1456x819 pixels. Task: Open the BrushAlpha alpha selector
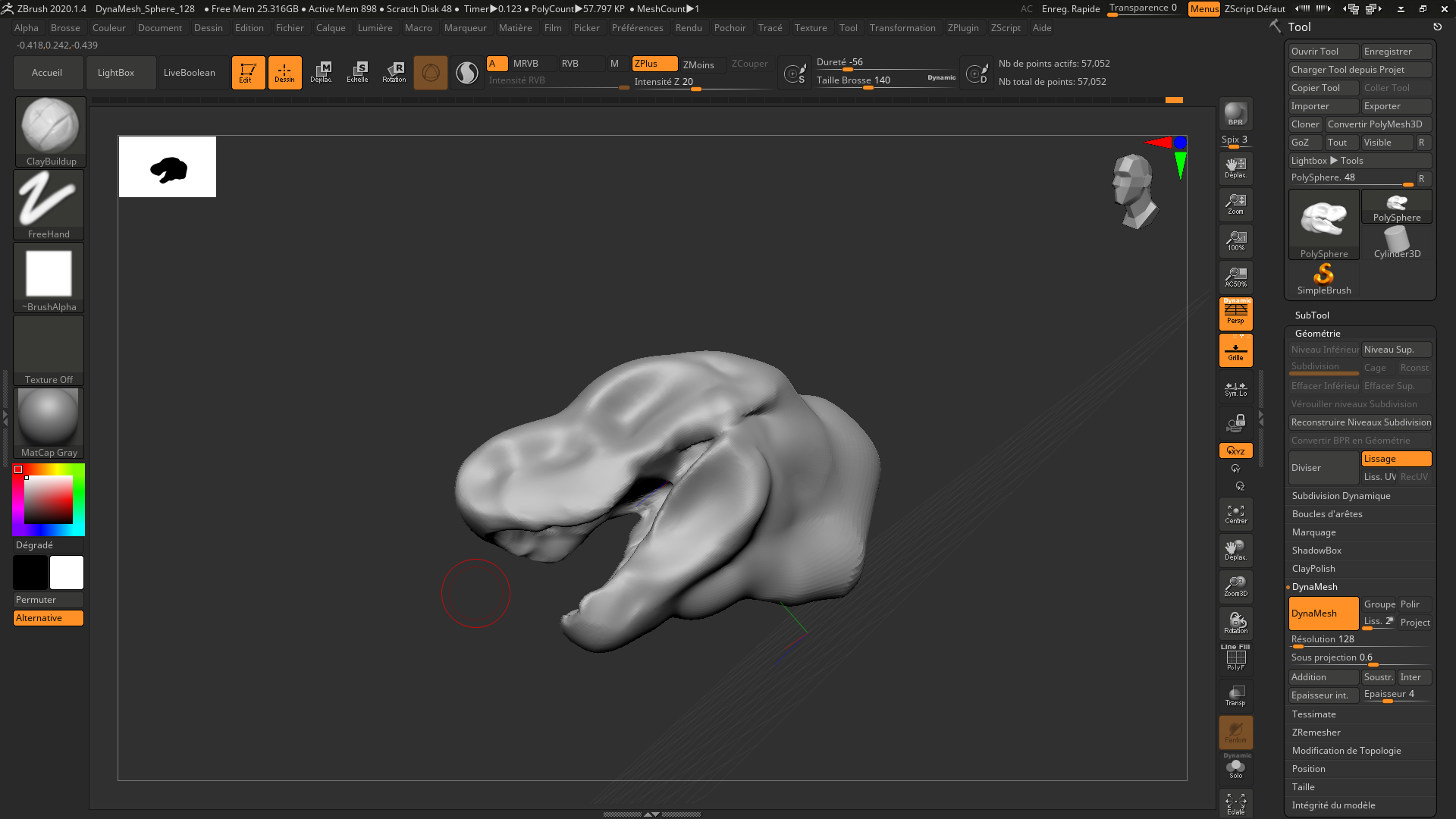tap(49, 278)
